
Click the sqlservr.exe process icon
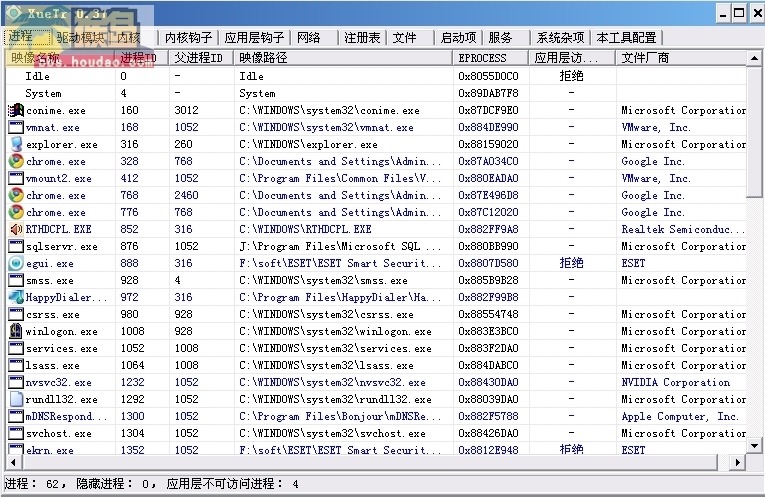click(x=16, y=246)
